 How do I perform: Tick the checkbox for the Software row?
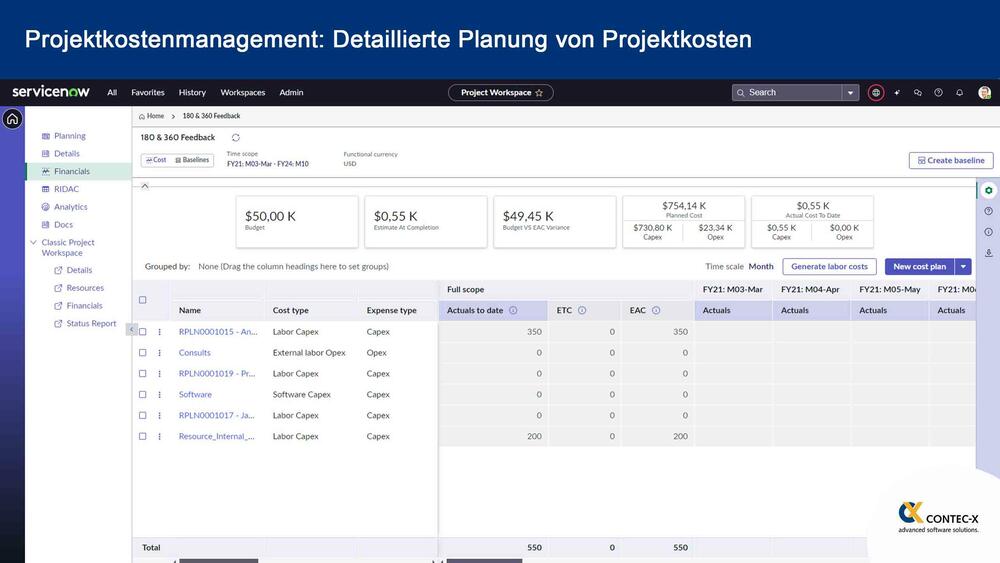click(143, 395)
